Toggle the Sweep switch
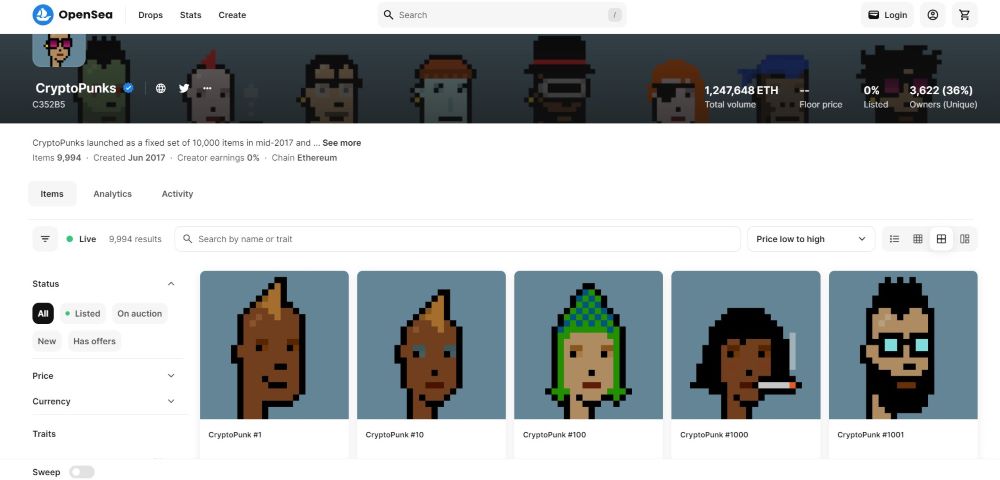This screenshot has width=1000, height=480. [82, 472]
